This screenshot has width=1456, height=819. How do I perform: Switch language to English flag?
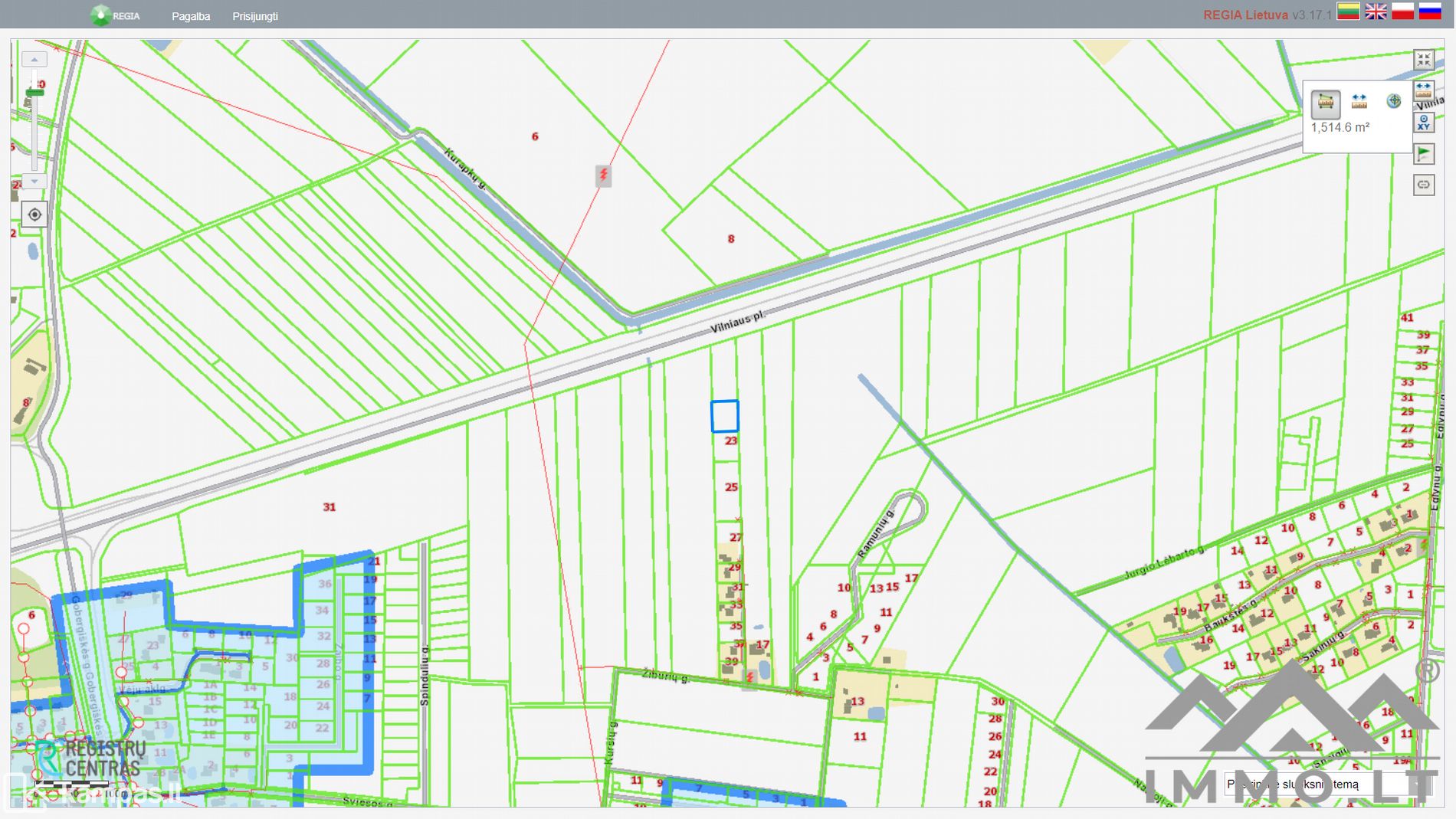(1376, 11)
